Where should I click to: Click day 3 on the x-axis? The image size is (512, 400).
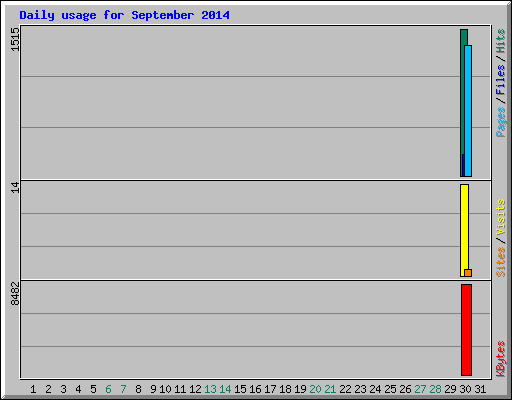[63, 389]
